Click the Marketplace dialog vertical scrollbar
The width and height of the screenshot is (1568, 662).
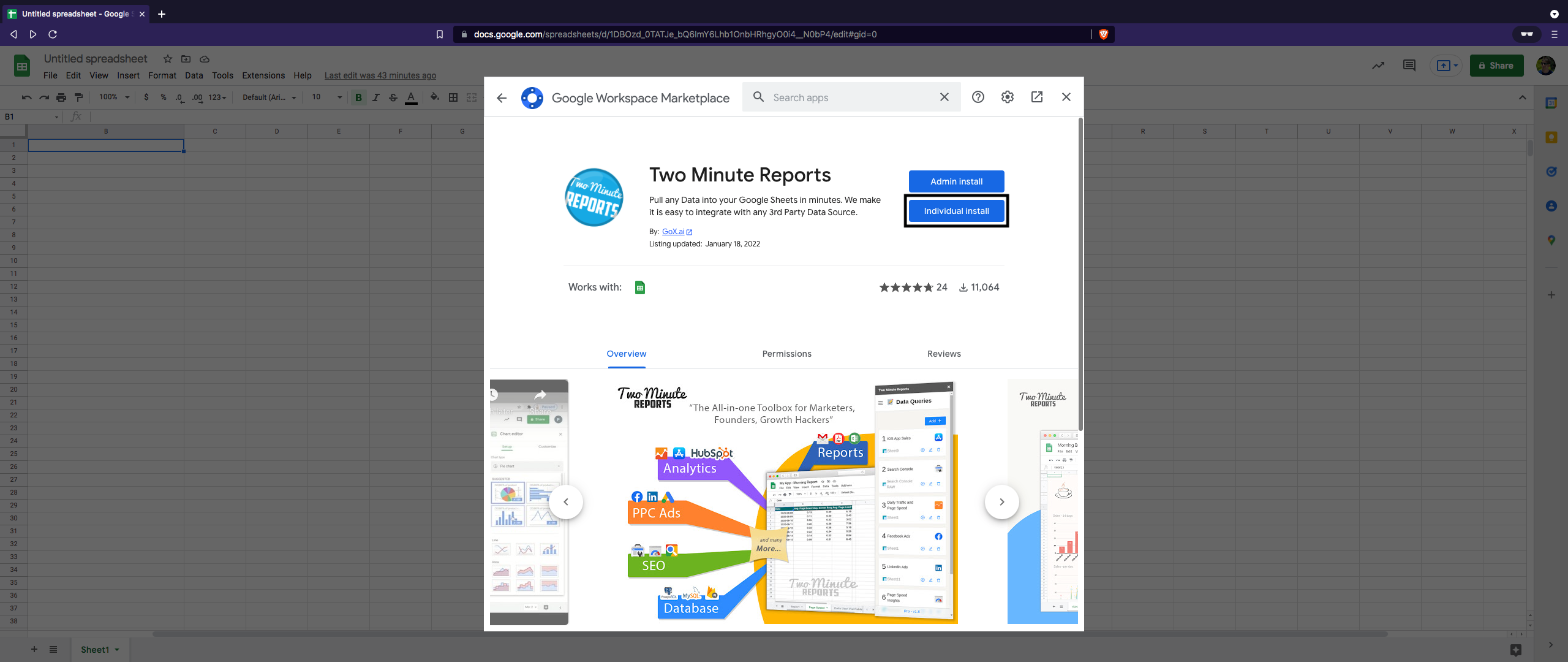[1080, 274]
